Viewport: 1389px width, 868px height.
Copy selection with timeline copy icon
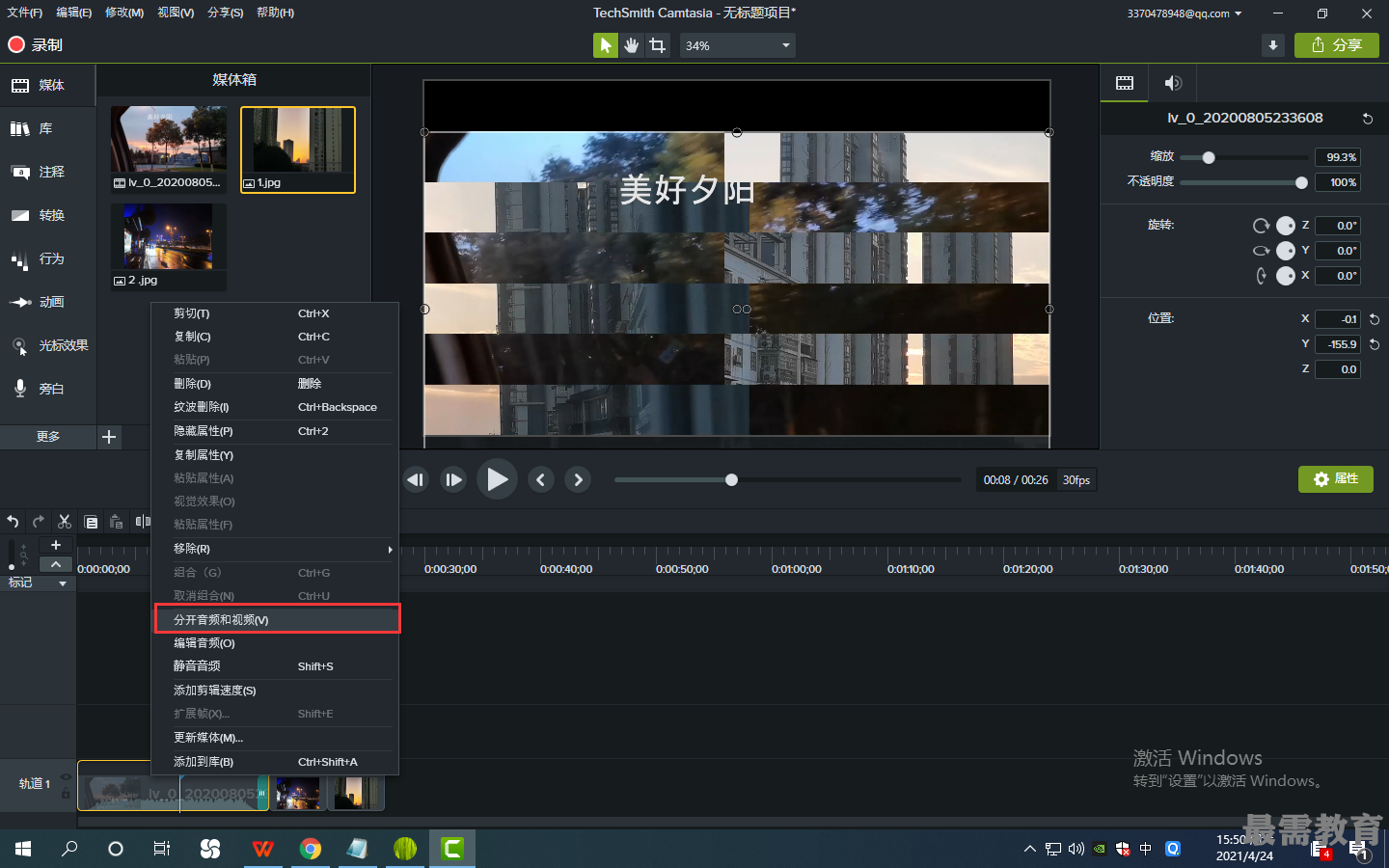pyautogui.click(x=91, y=522)
